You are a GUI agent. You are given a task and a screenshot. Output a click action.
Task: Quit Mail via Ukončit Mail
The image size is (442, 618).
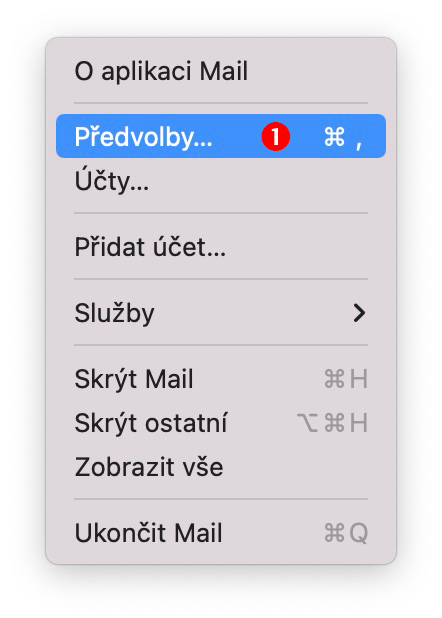221,533
